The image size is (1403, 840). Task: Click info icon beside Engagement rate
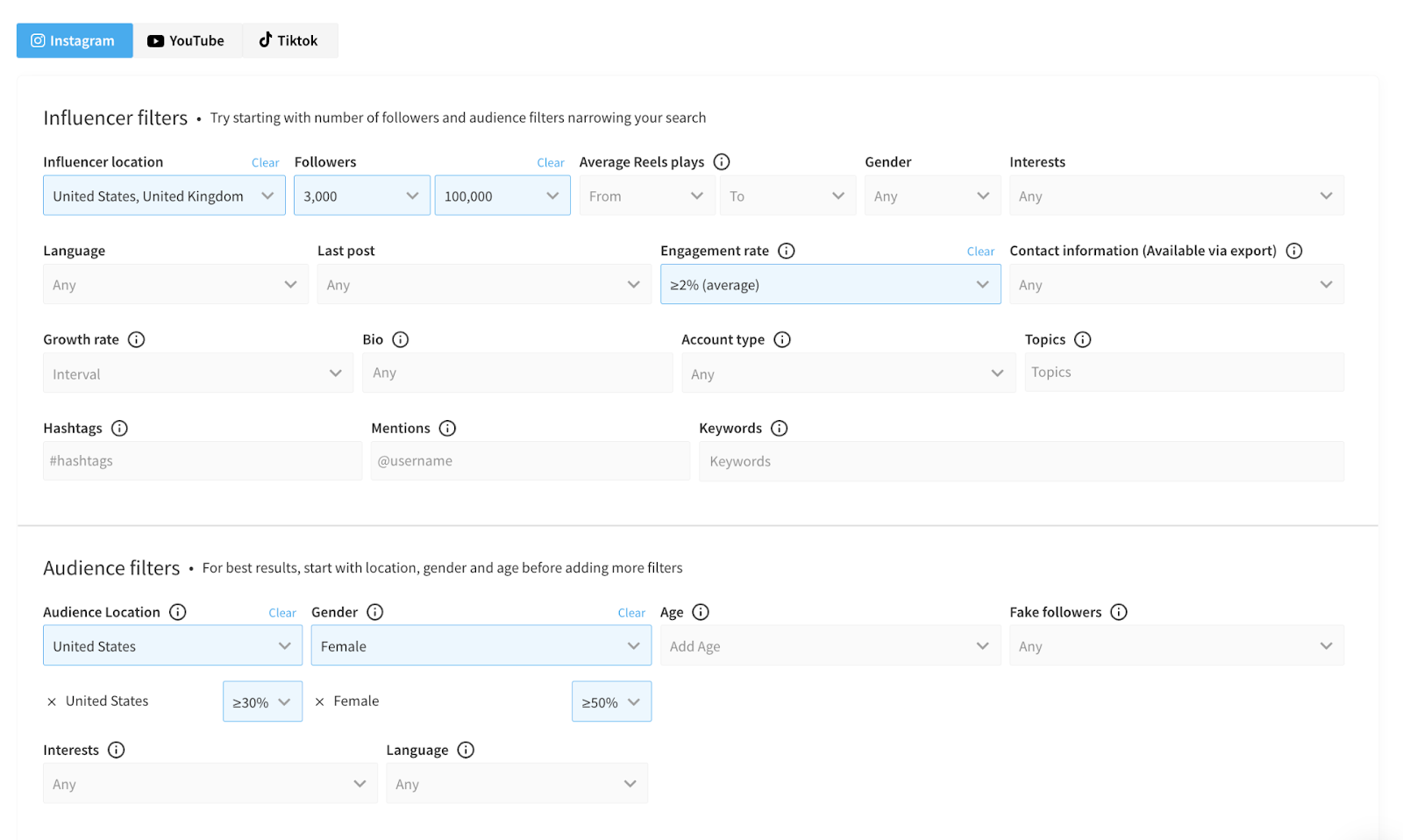click(x=787, y=251)
